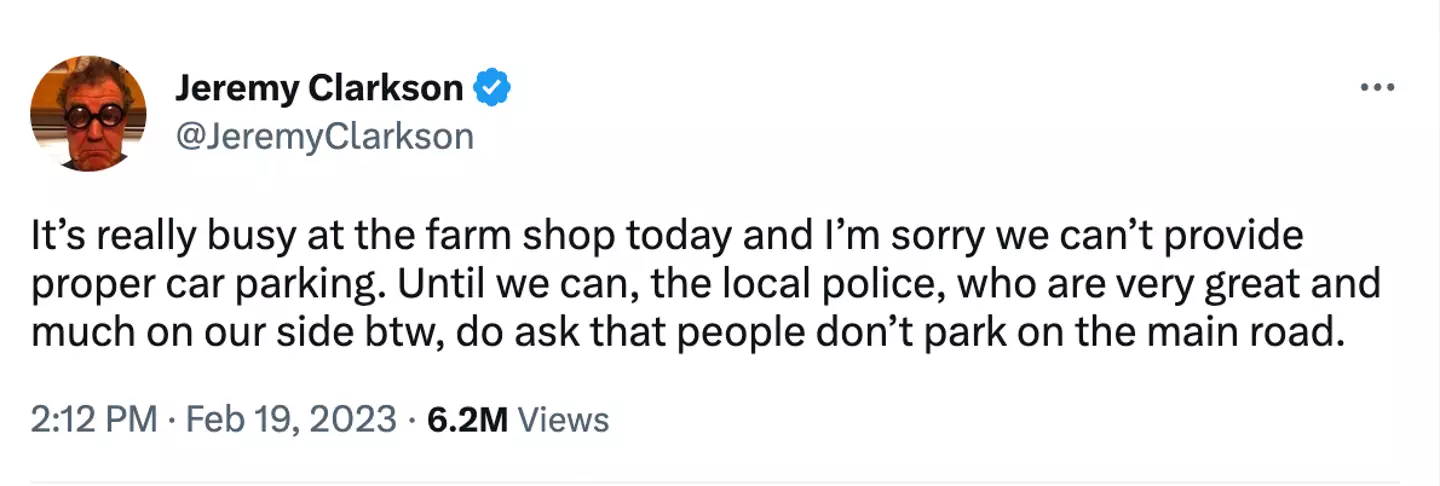Screen dimensions: 1440x486
Task: Open Jeremy Clarkson's profile picture
Action: point(88,113)
